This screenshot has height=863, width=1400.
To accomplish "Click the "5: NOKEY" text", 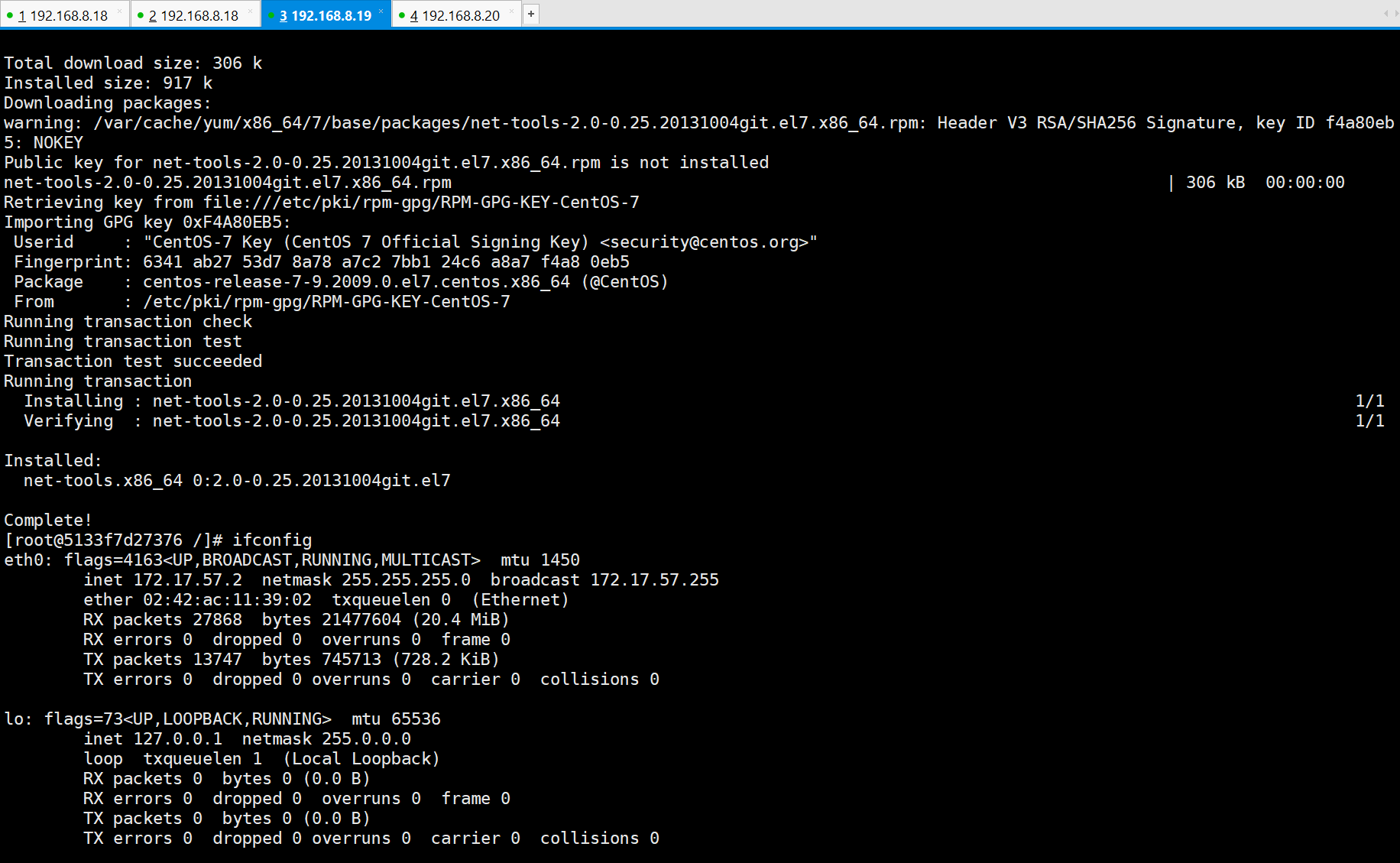I will click(44, 143).
